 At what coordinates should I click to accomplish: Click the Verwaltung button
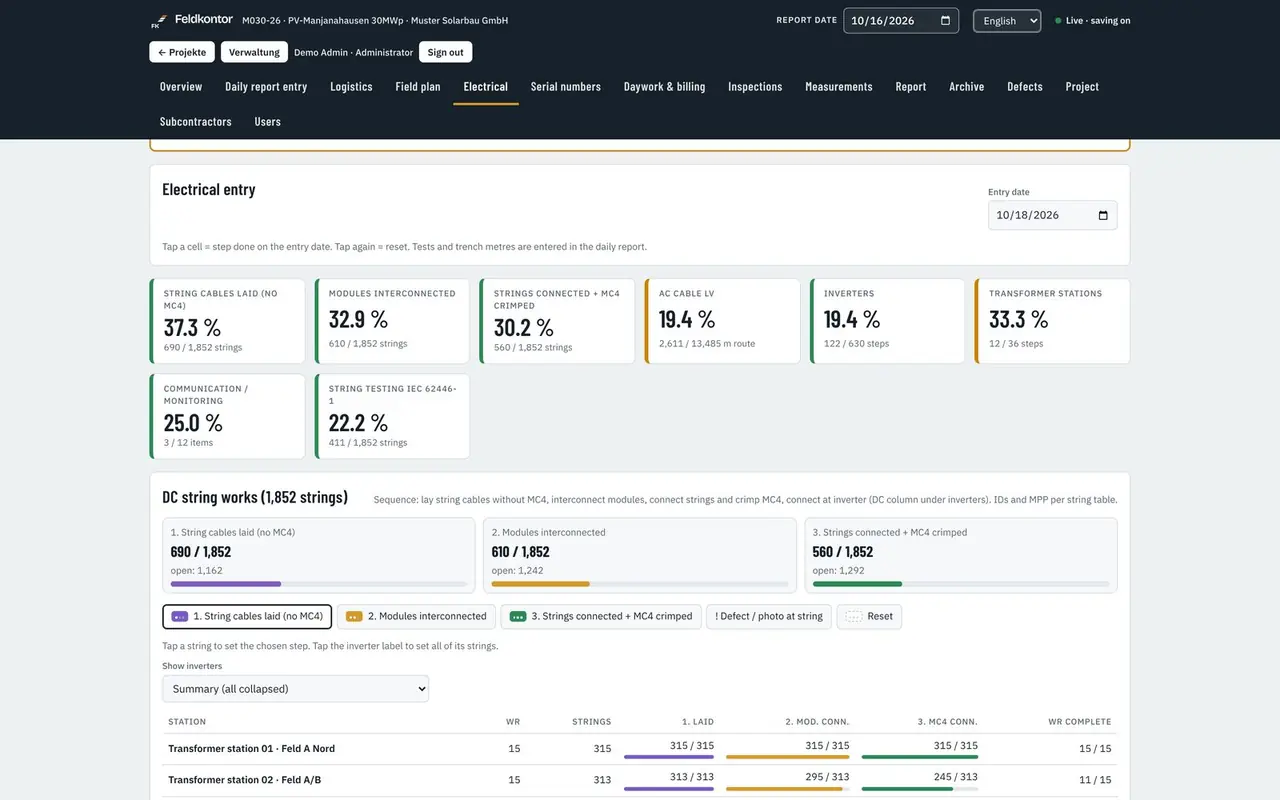point(254,52)
